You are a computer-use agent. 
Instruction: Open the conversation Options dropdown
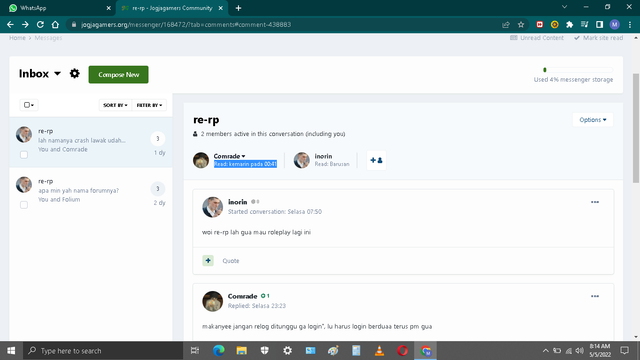593,120
